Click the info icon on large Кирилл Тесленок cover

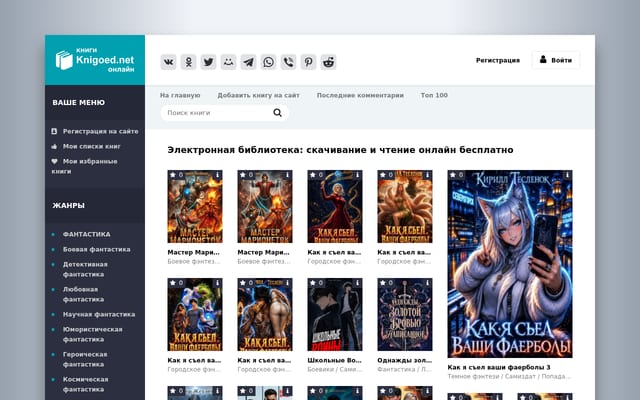click(x=567, y=175)
